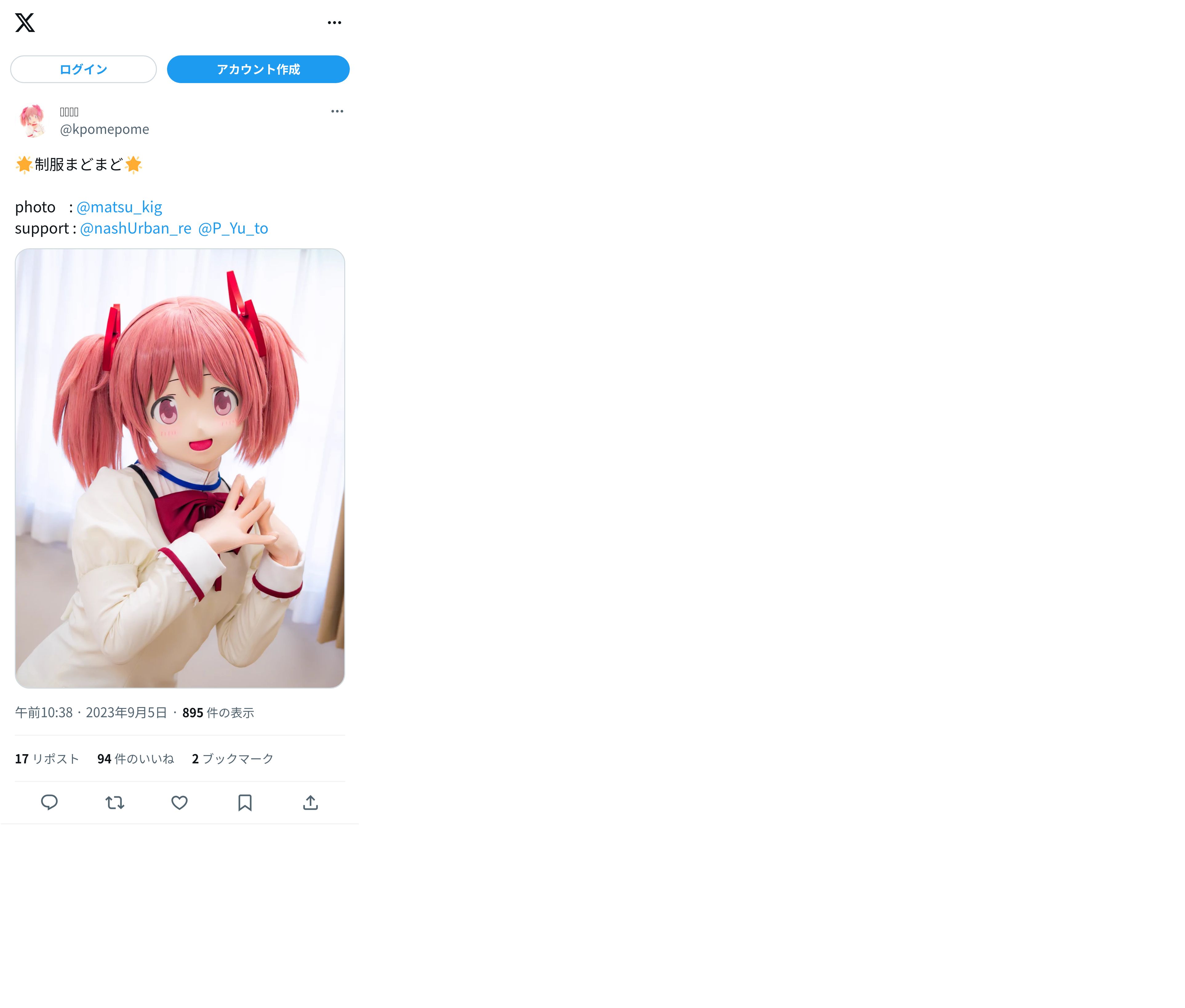Viewport: 1185px width, 1008px height.
Task: Click the ログイン button
Action: pos(83,69)
